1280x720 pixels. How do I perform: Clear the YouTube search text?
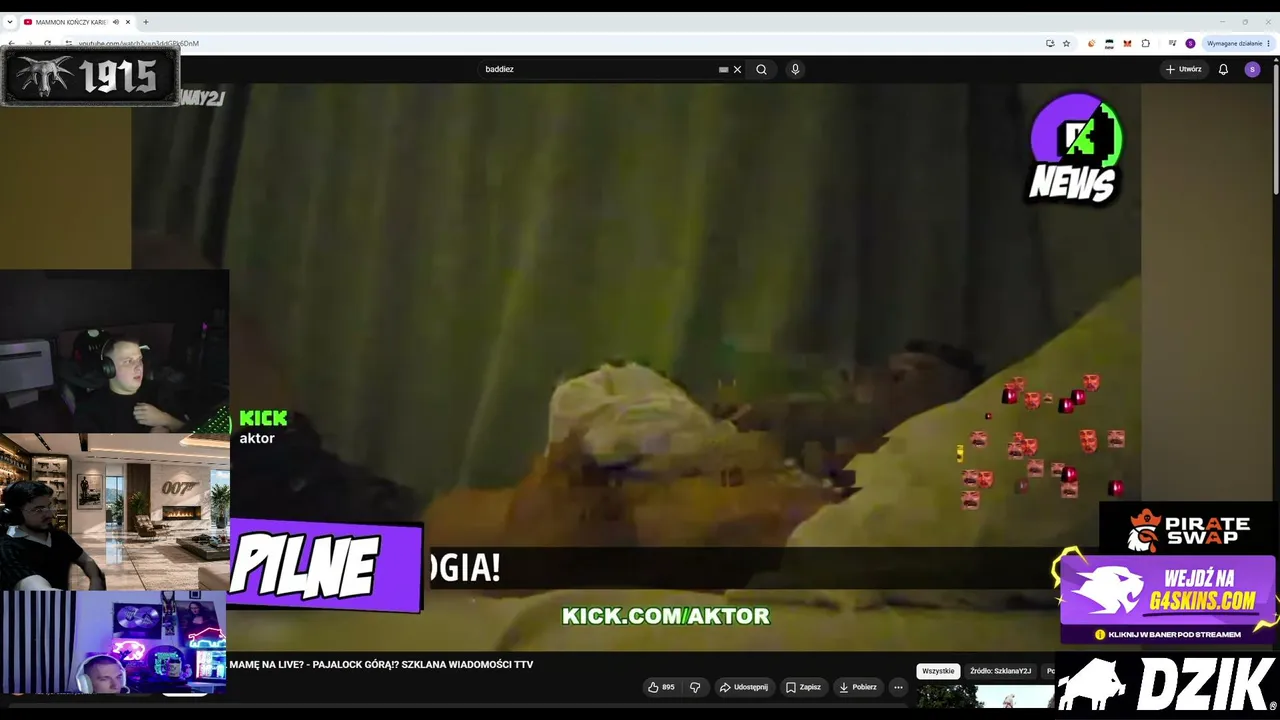pyautogui.click(x=738, y=69)
